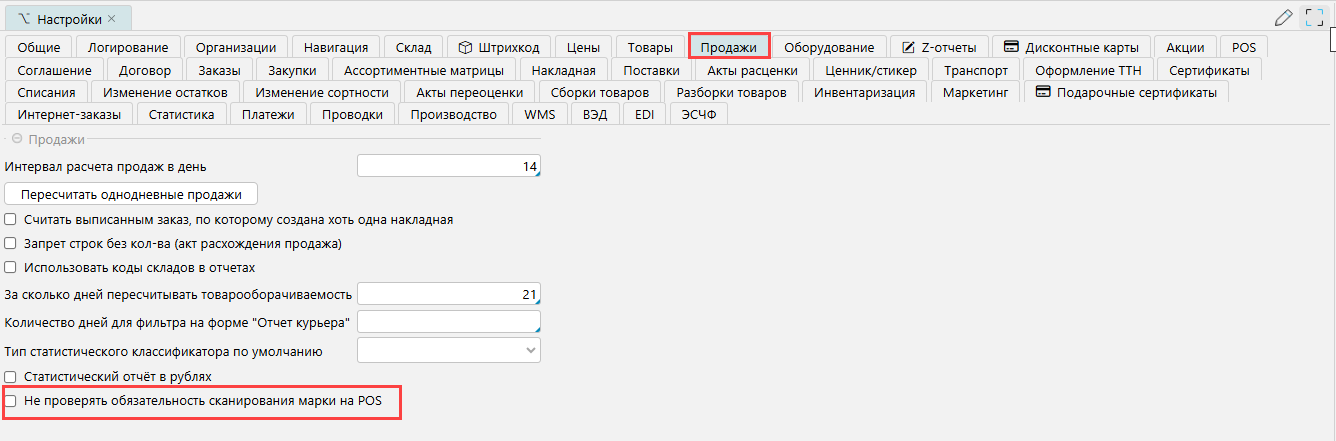Open the Z-отчеты tab with edit icon
This screenshot has height=441, width=1336.
[940, 47]
